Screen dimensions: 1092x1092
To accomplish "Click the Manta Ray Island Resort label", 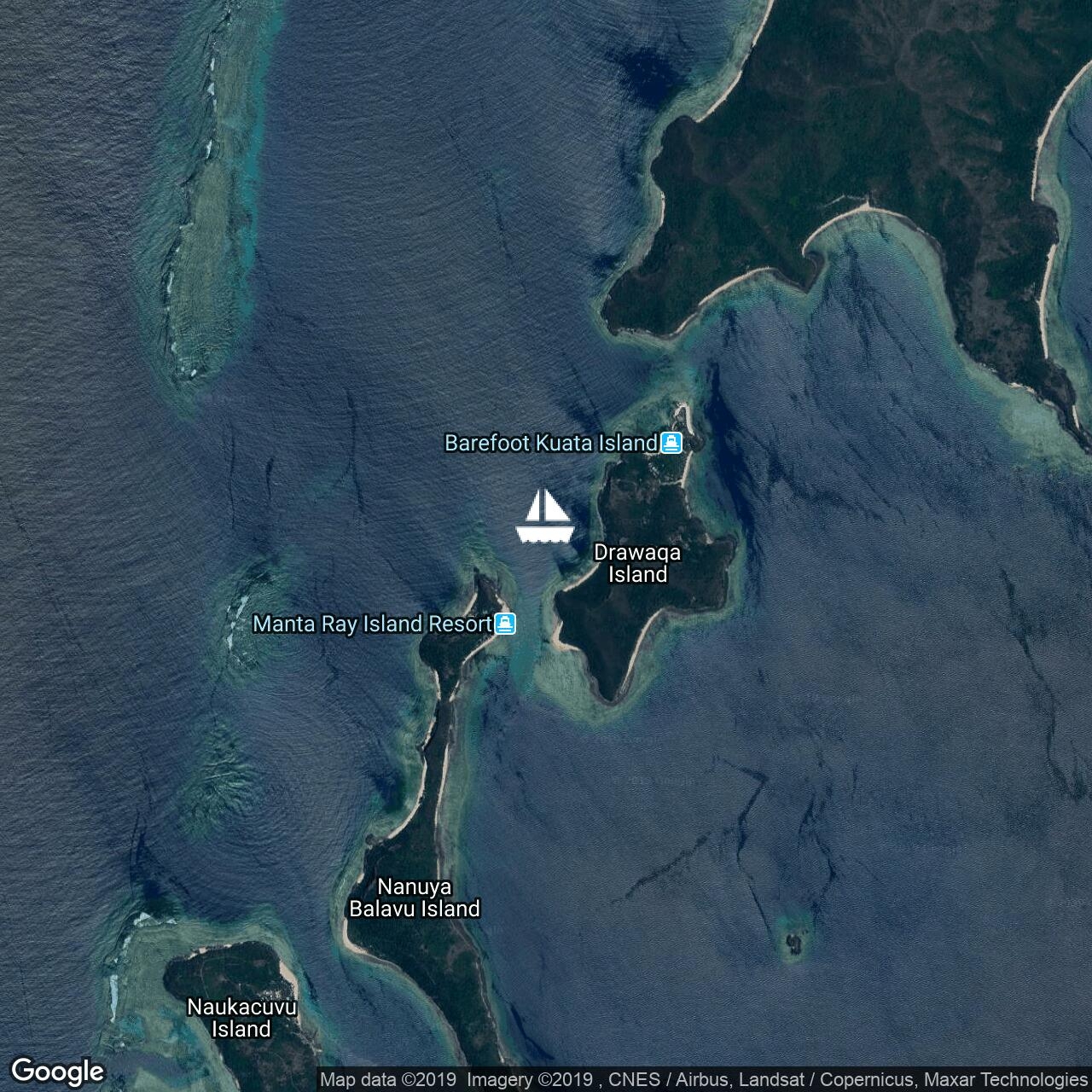I will pos(373,624).
